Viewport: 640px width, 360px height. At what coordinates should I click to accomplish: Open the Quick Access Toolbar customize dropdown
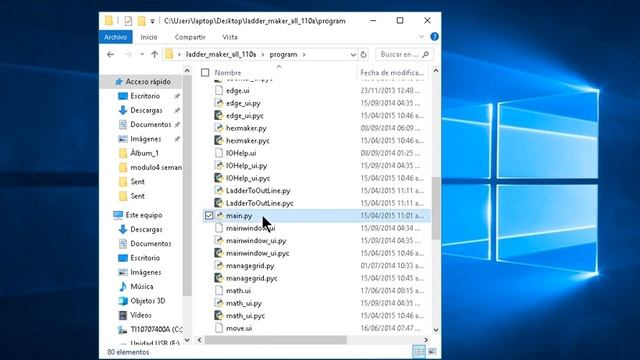pyautogui.click(x=152, y=21)
